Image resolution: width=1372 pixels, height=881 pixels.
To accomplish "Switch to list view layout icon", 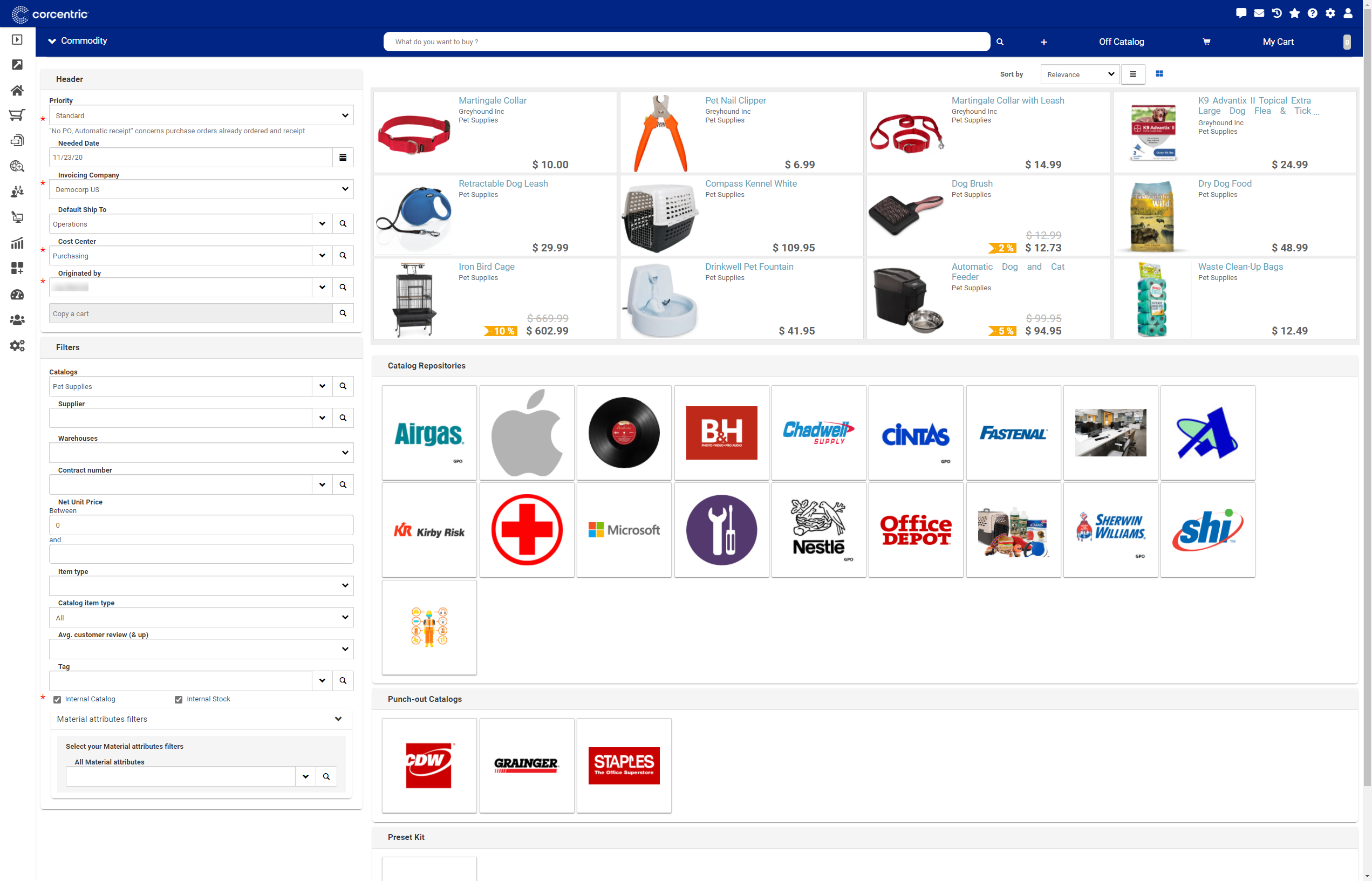I will tap(1133, 74).
